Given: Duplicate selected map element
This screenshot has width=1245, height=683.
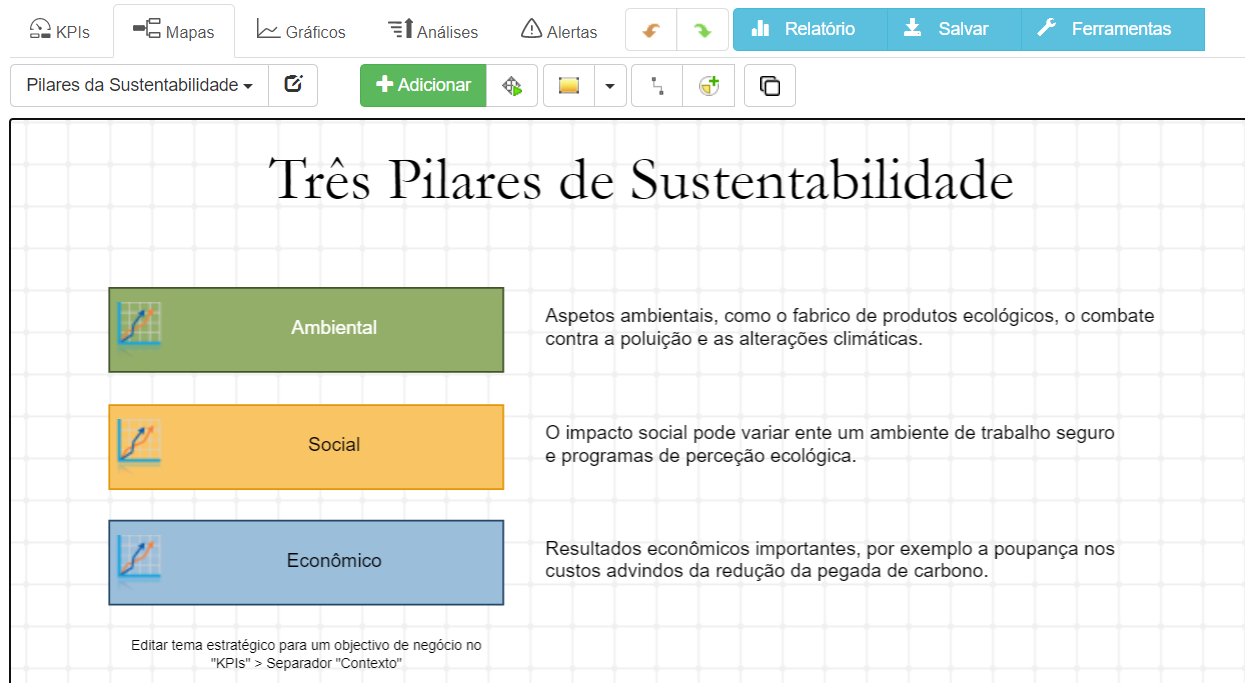Looking at the screenshot, I should pos(769,85).
